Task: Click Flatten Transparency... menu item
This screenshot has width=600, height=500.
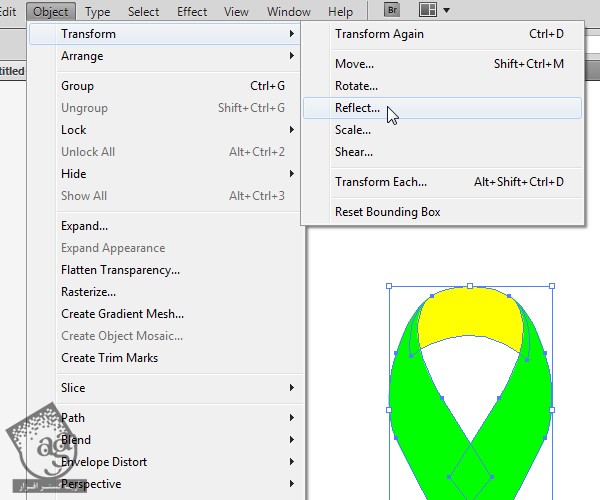Action: click(120, 270)
